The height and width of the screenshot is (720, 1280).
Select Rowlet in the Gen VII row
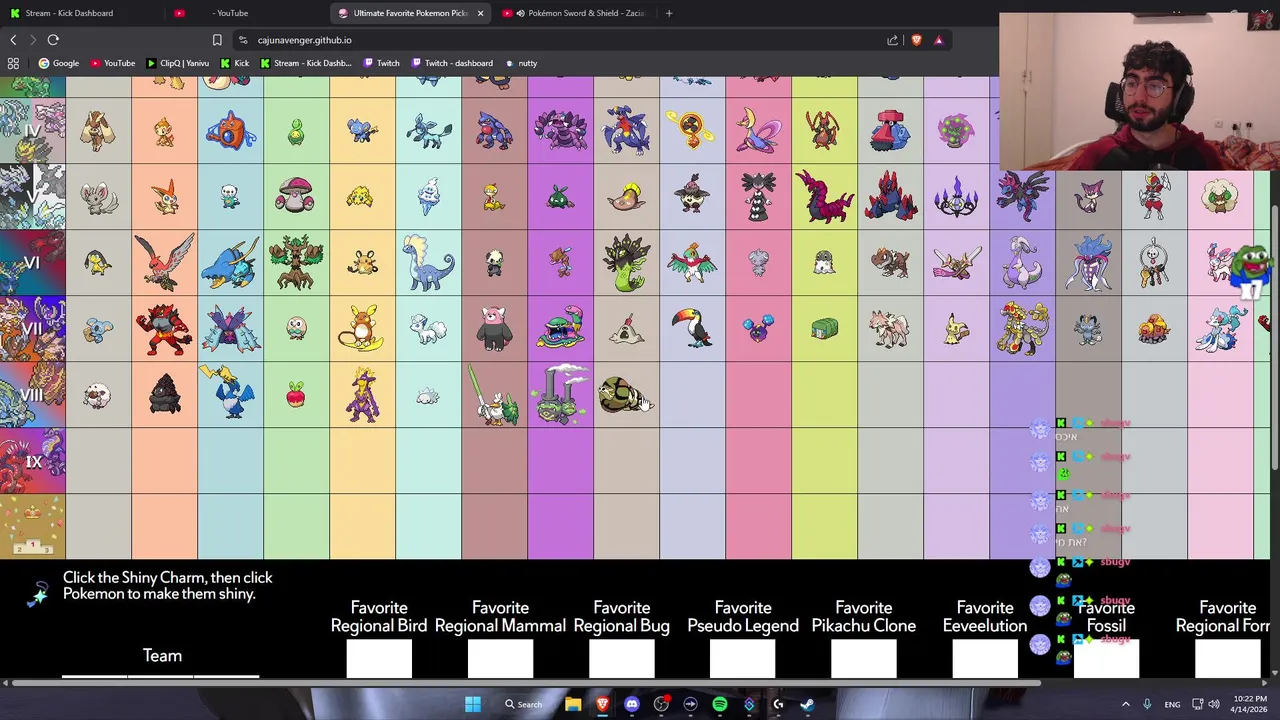(x=296, y=329)
